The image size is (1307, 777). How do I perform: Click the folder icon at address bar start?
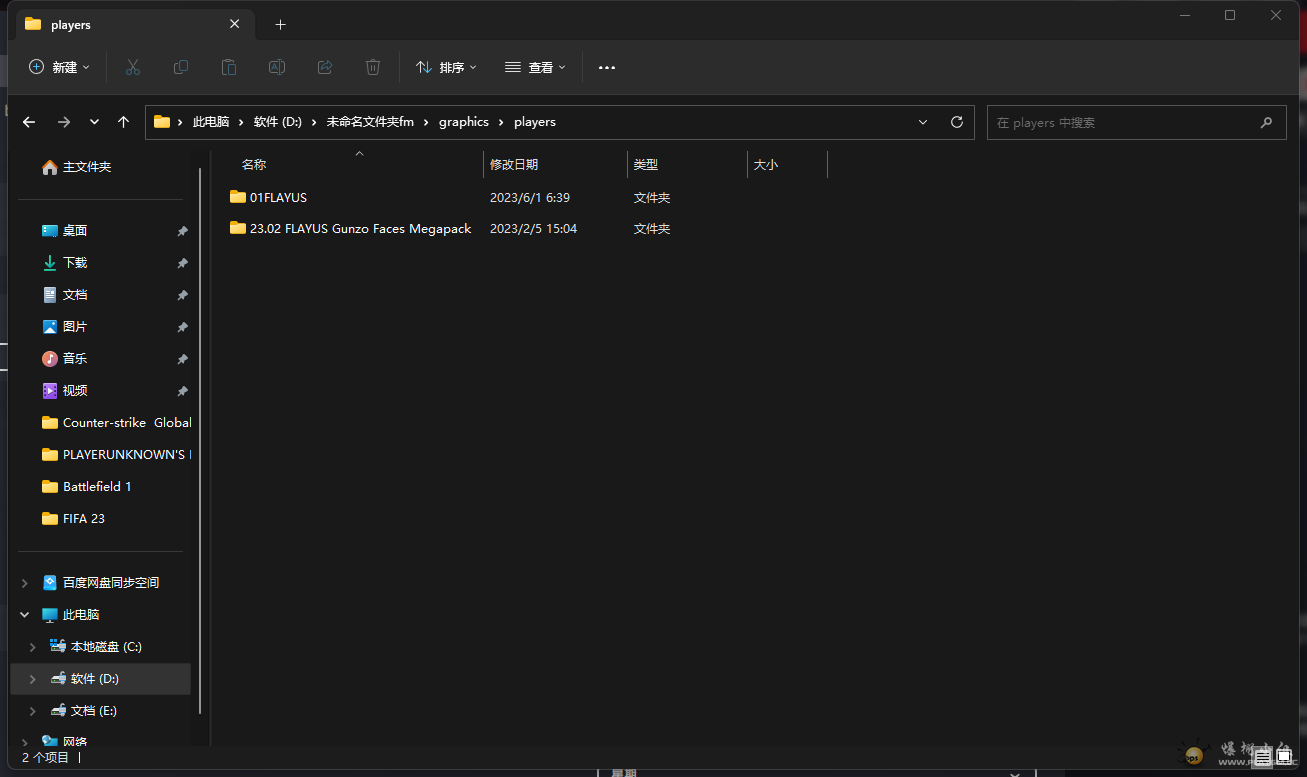162,122
